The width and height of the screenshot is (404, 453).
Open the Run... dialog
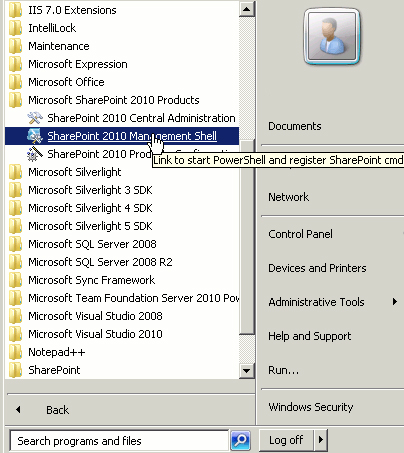click(x=284, y=370)
